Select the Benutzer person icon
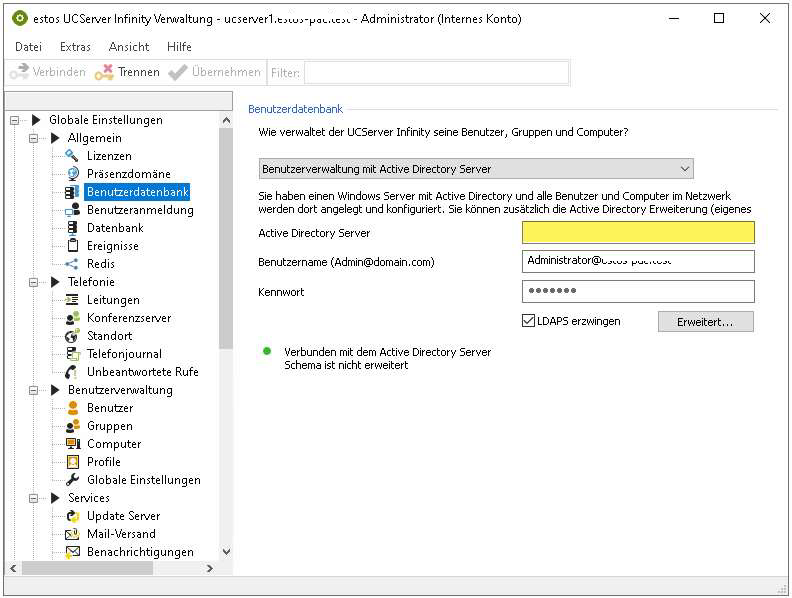Screen dimensions: 792x598 point(72,408)
